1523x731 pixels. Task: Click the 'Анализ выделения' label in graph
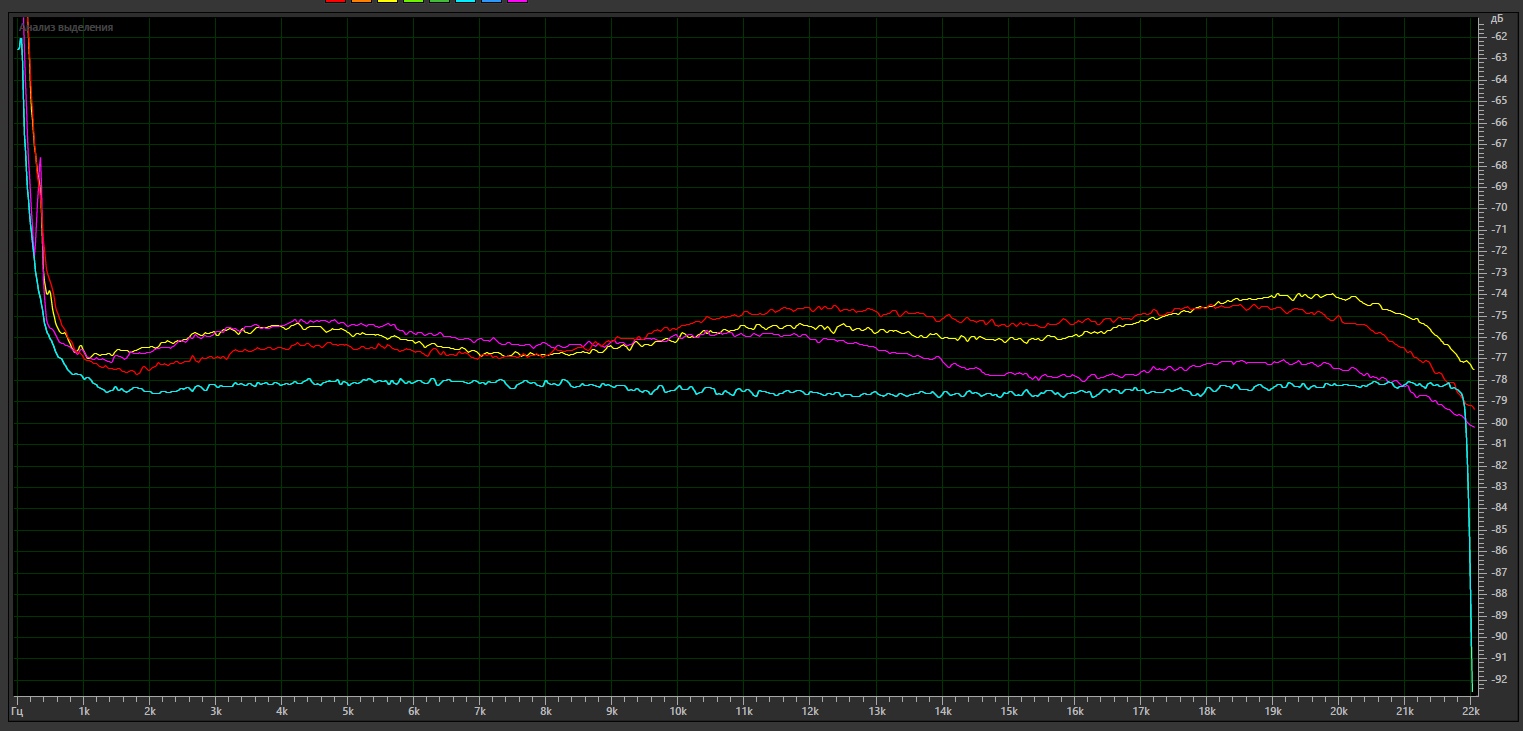pos(66,28)
